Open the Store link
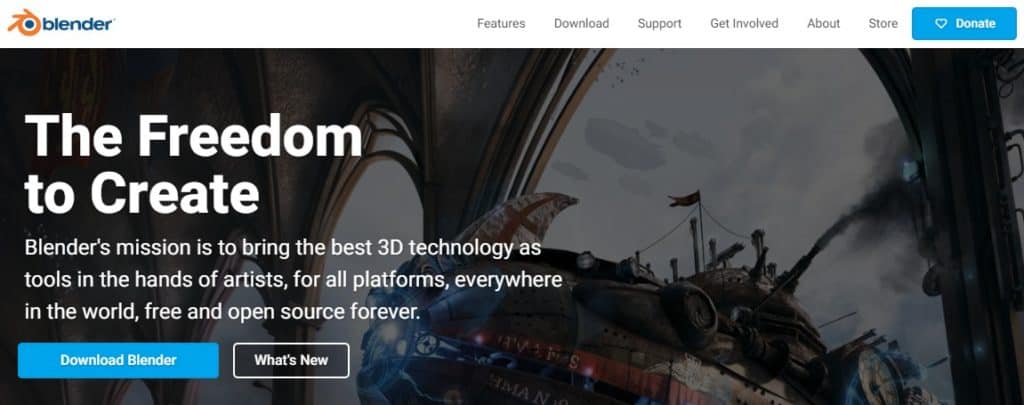Screen dimensions: 1024x405 click(883, 24)
